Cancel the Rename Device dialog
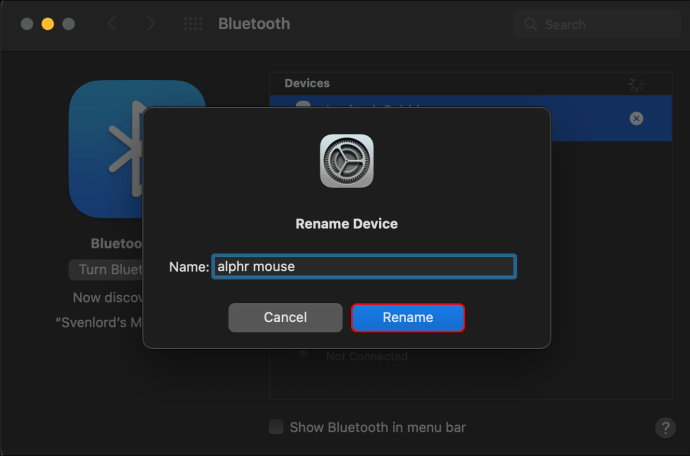 point(285,317)
